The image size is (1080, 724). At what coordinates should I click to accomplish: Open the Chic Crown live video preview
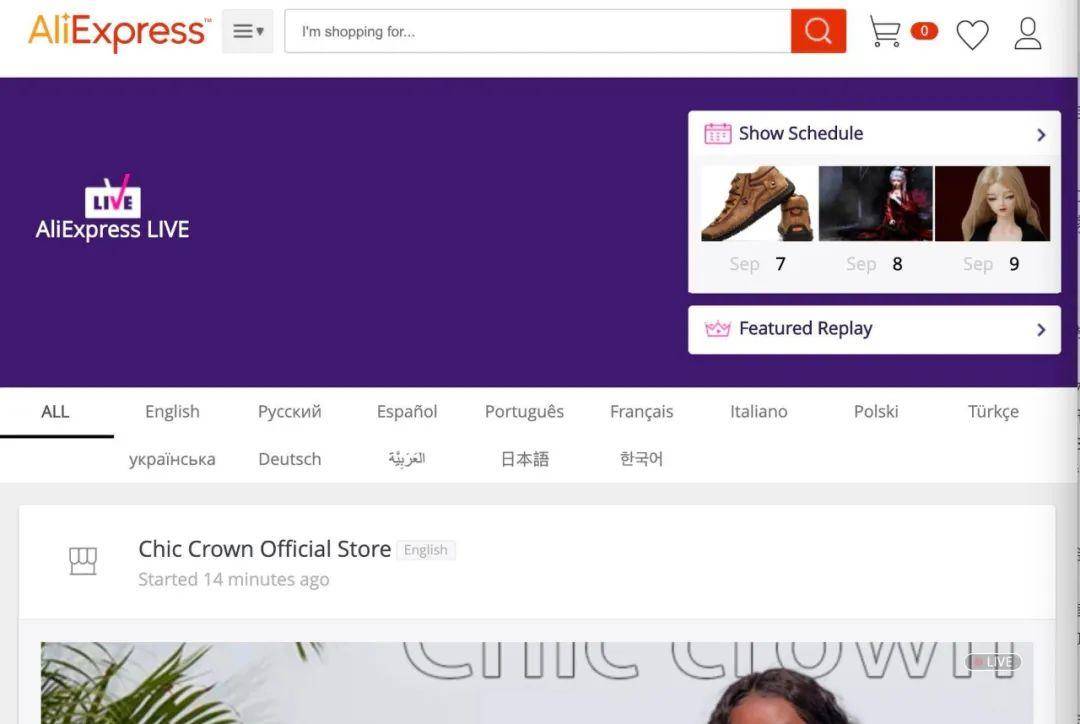[537, 683]
